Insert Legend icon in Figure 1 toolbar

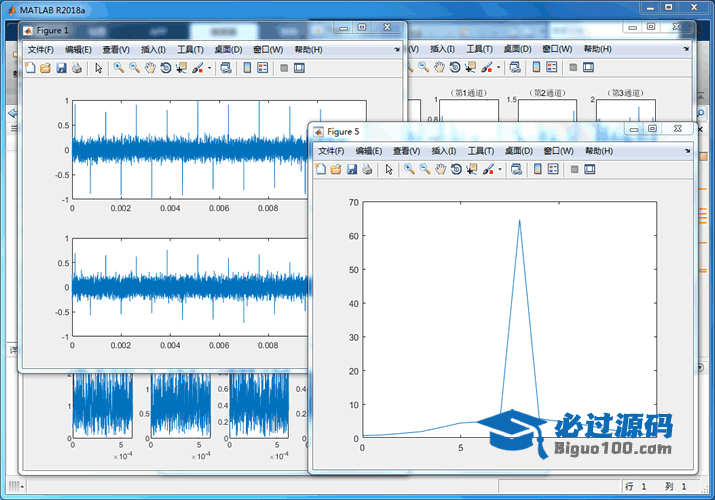263,68
